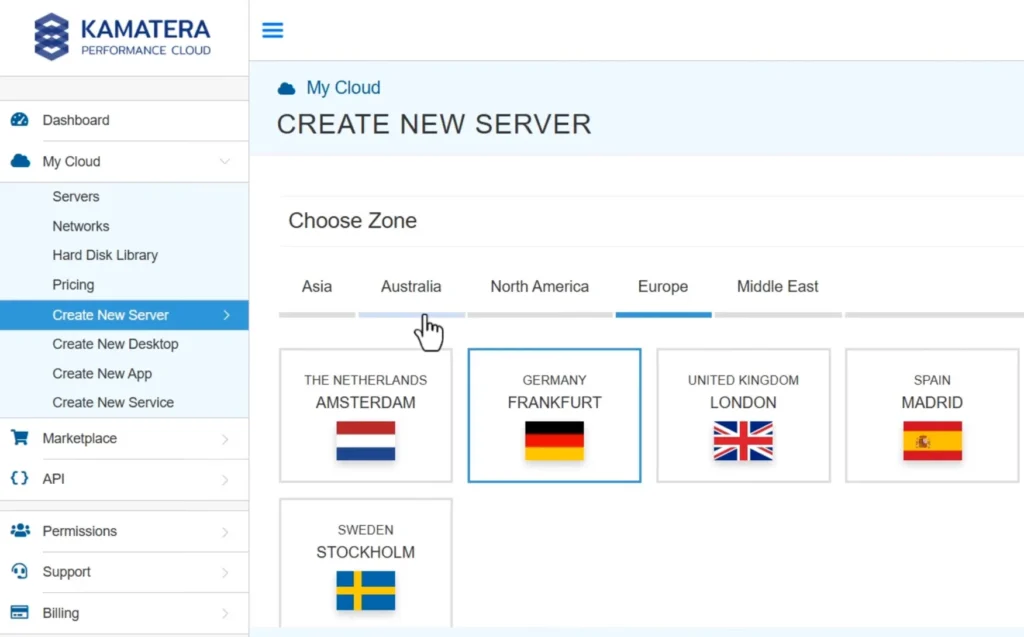Switch to the Asia zone tab
The image size is (1024, 637).
click(x=316, y=286)
